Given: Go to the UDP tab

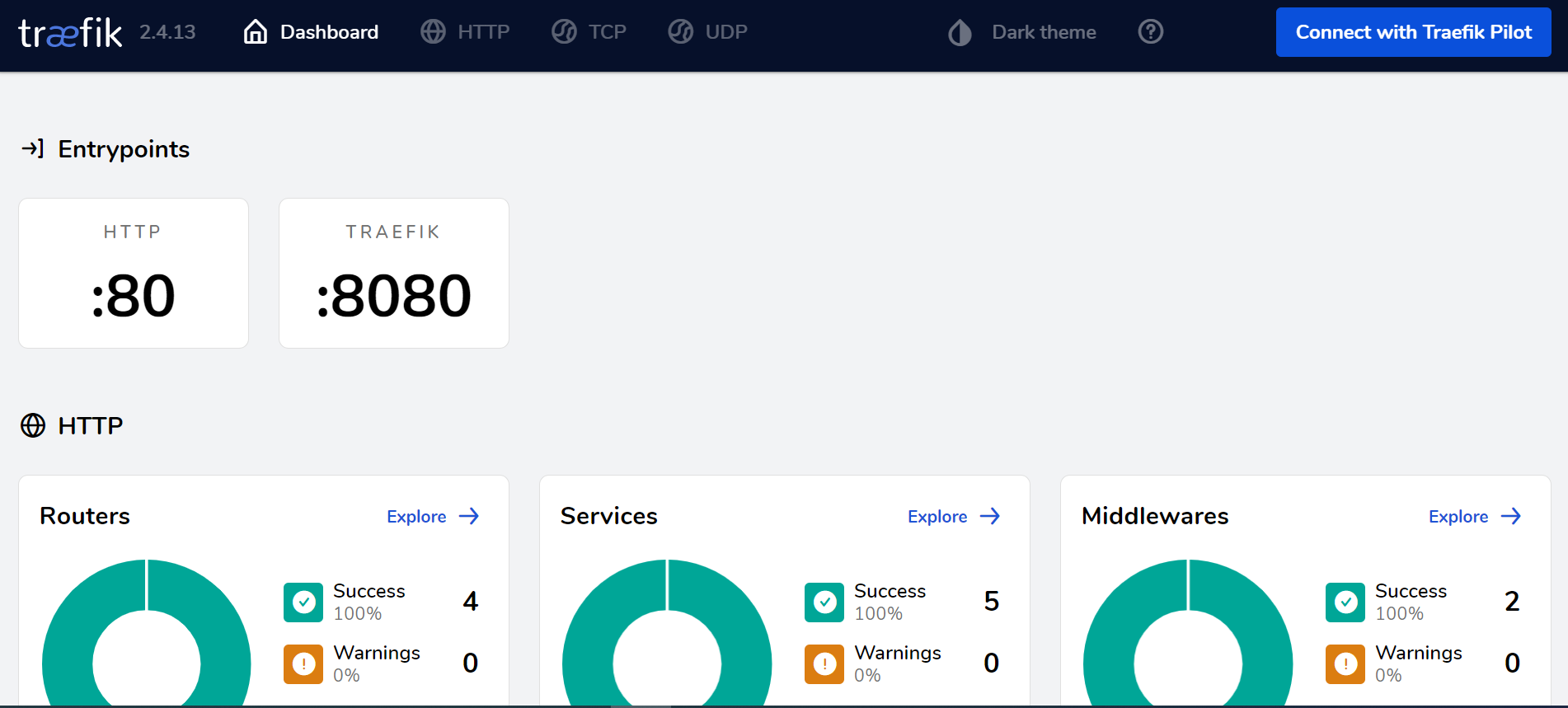Looking at the screenshot, I should pos(725,32).
